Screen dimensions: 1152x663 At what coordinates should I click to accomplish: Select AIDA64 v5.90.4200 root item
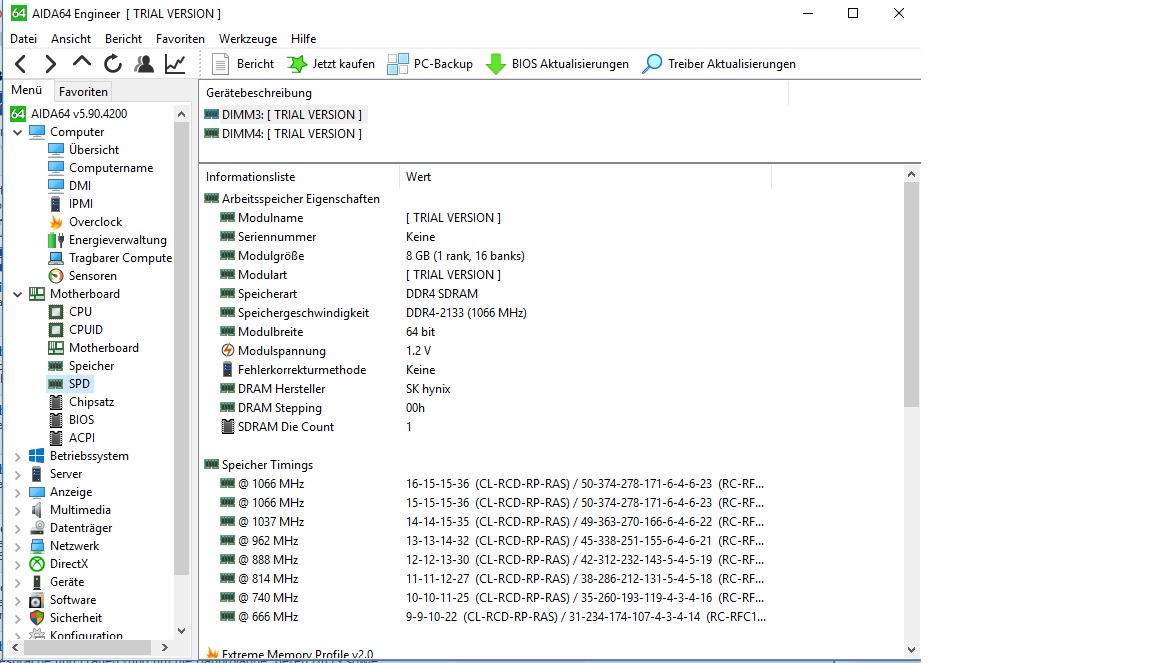[68, 114]
